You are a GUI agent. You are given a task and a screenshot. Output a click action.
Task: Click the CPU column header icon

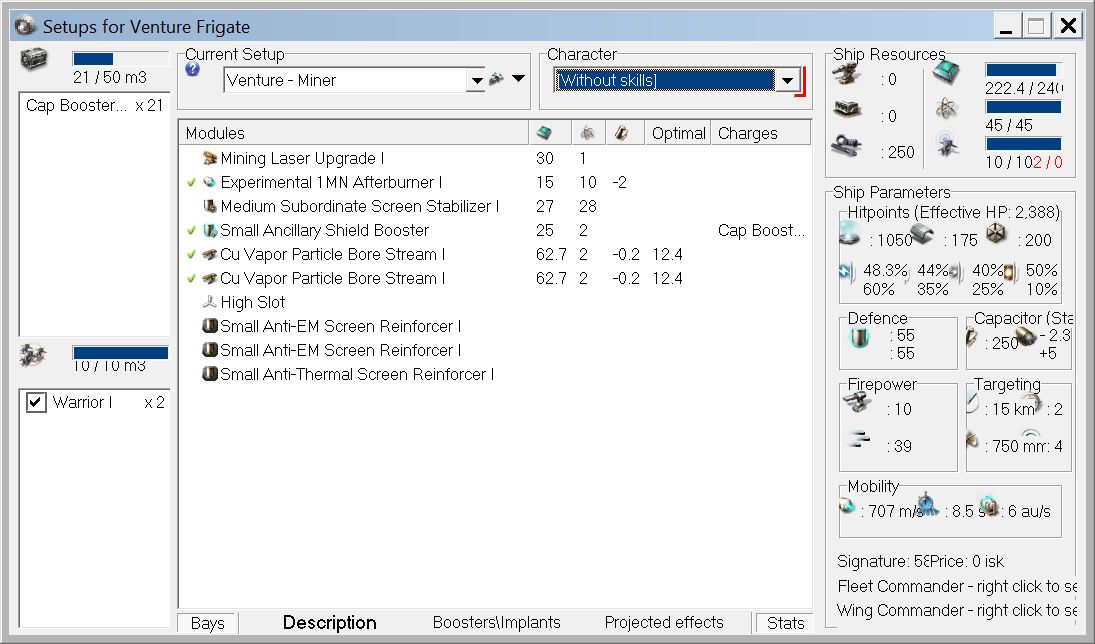[544, 133]
